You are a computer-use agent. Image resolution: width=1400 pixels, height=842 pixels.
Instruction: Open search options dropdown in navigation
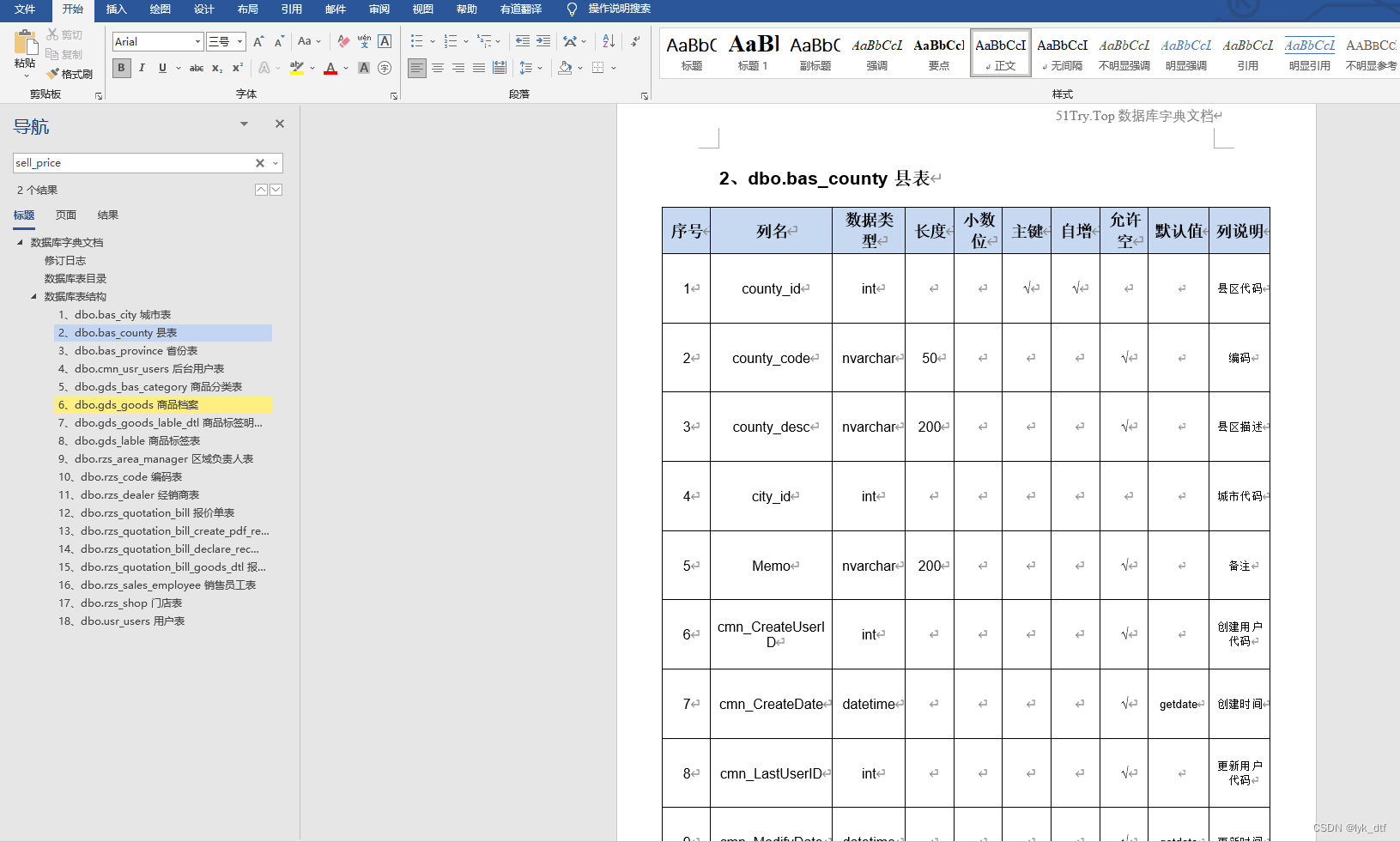[x=276, y=163]
